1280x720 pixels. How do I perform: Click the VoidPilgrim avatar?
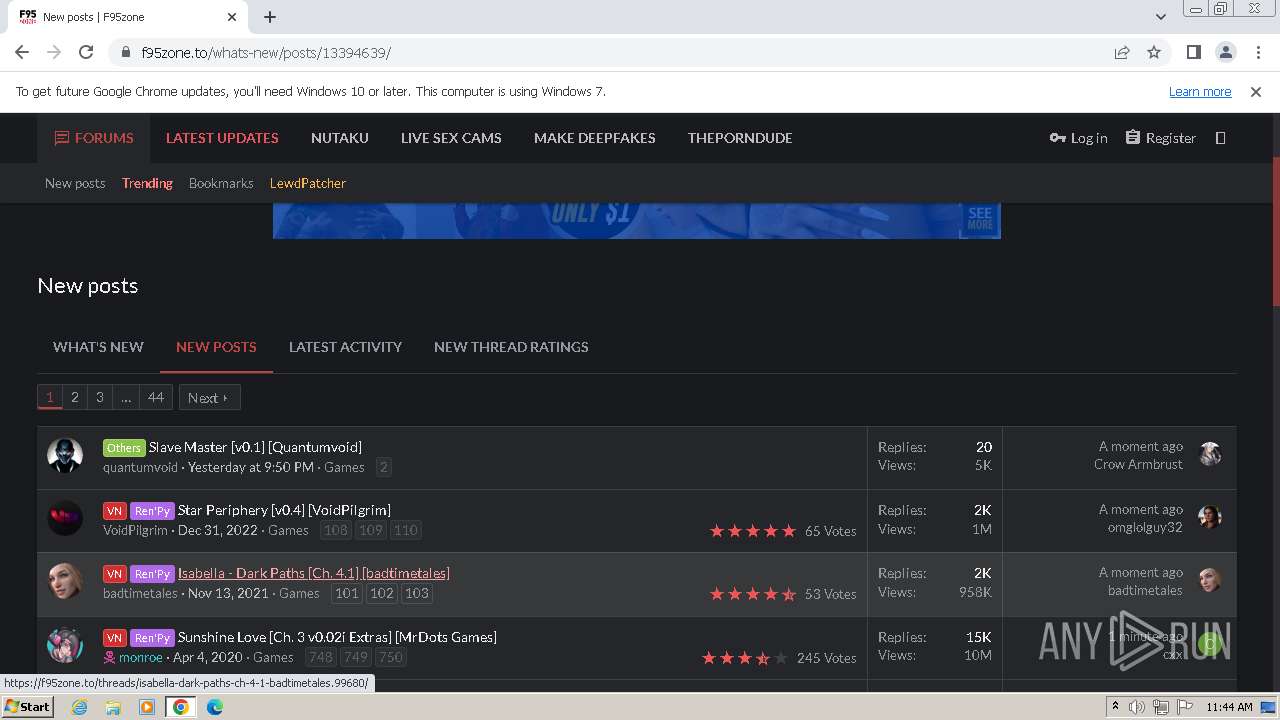65,518
